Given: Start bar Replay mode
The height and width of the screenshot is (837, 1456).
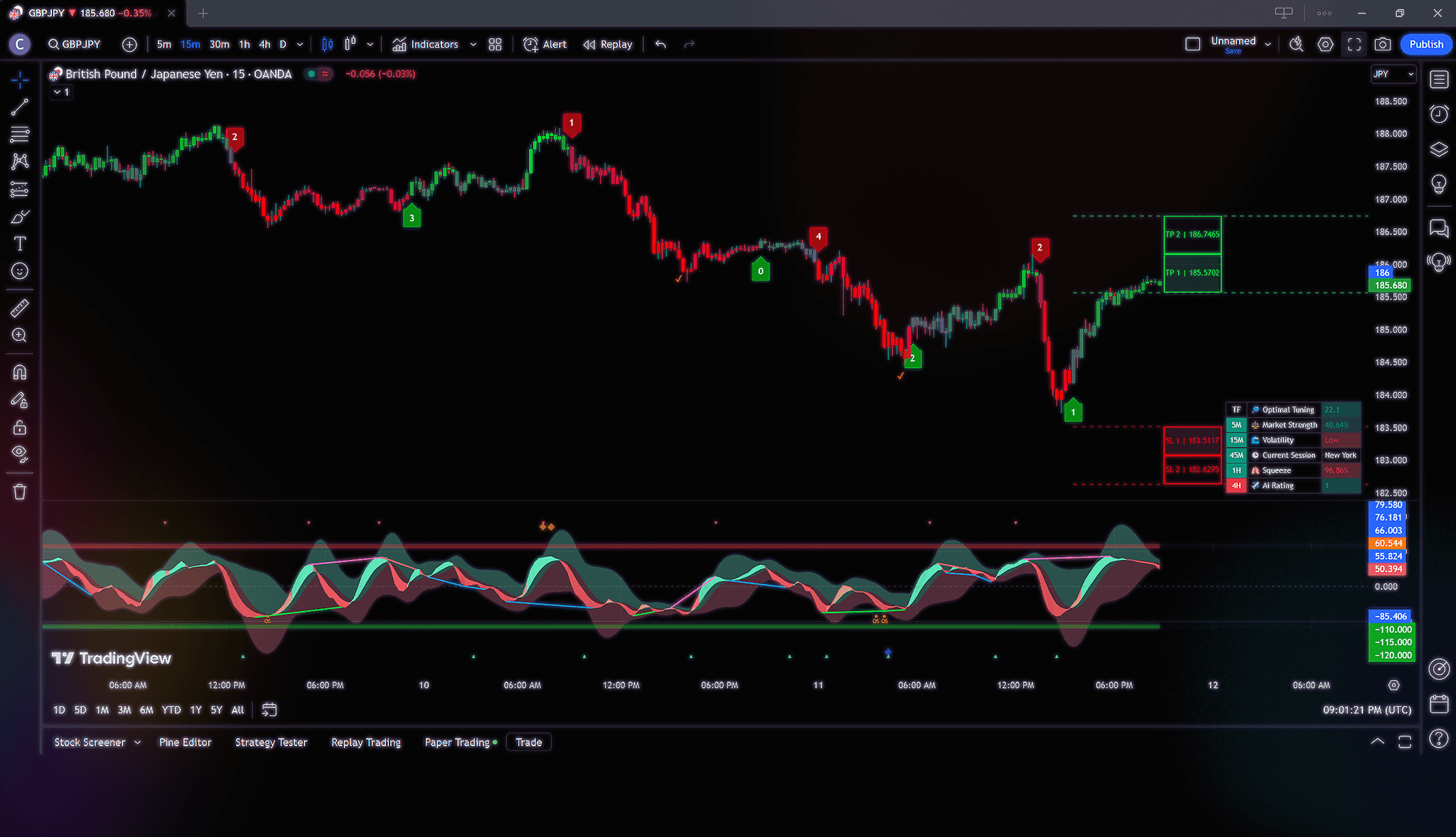Looking at the screenshot, I should [x=608, y=44].
